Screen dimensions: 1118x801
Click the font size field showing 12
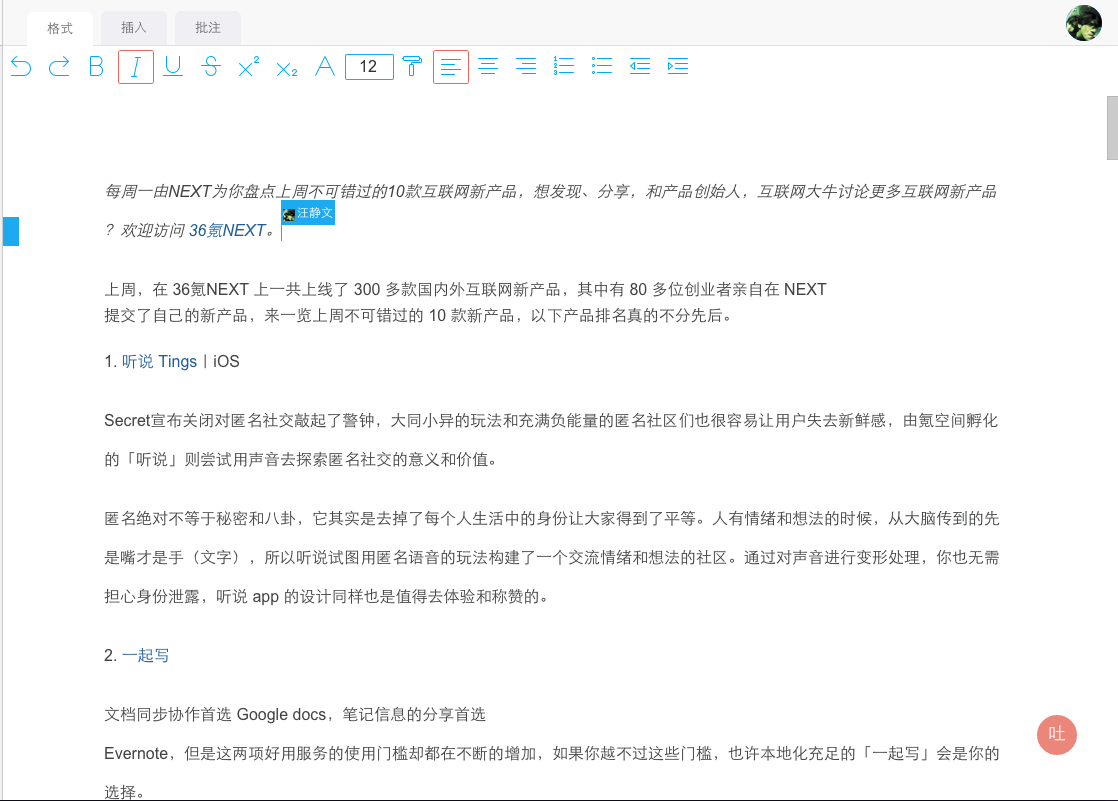[x=369, y=67]
